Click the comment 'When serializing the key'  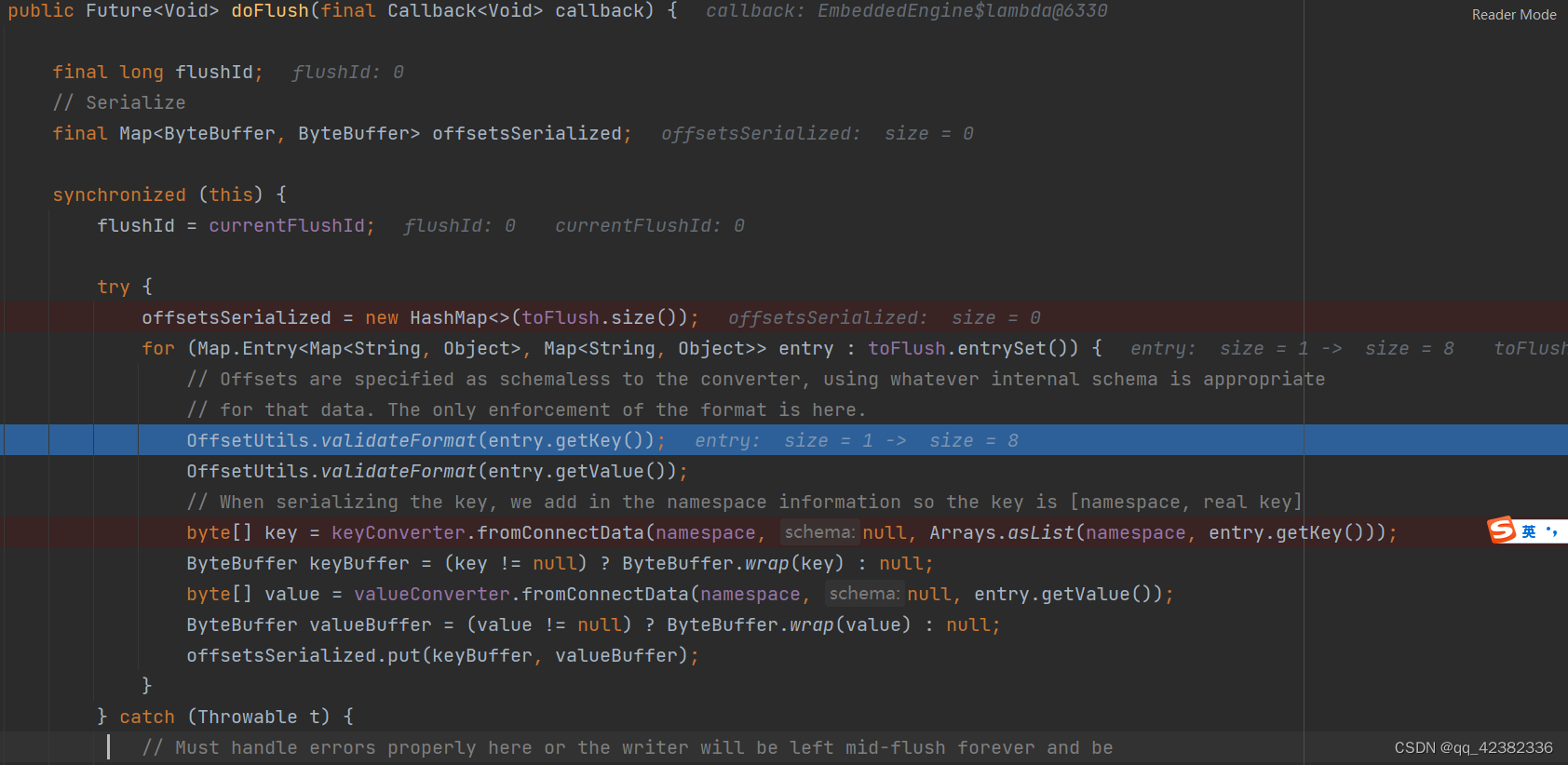tap(745, 503)
